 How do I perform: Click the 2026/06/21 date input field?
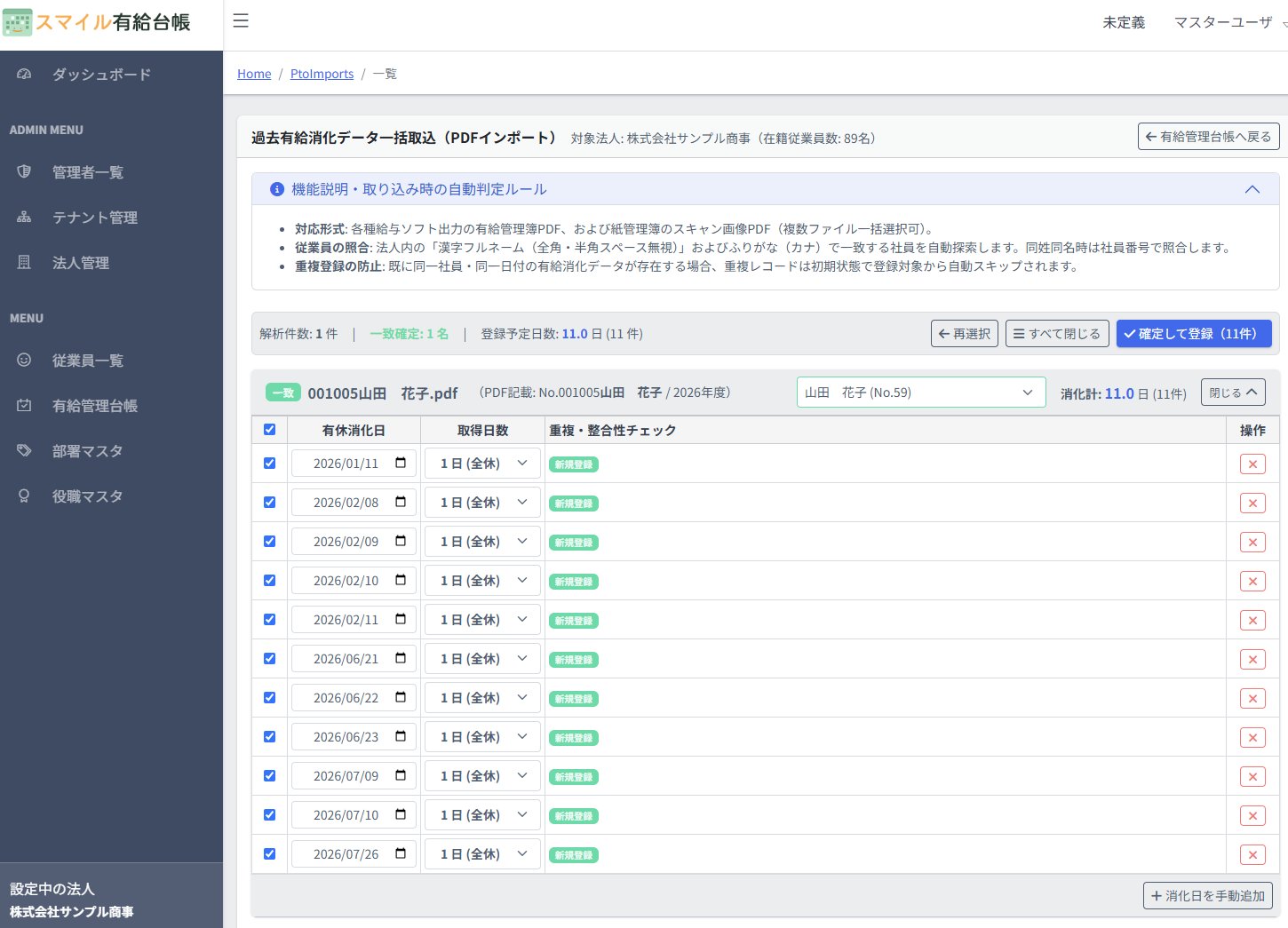(354, 659)
